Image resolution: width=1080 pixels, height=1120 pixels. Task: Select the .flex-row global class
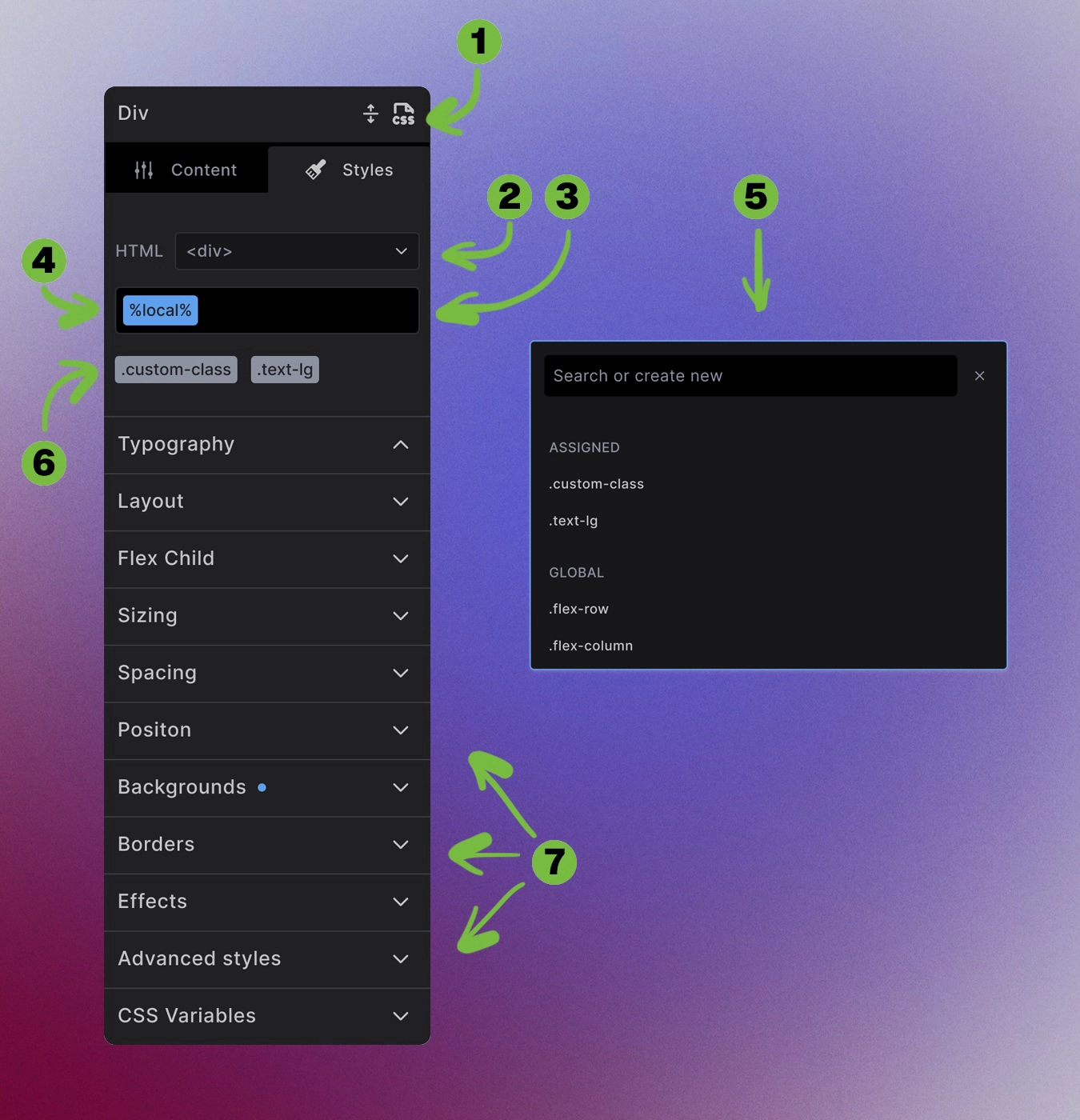tap(578, 608)
